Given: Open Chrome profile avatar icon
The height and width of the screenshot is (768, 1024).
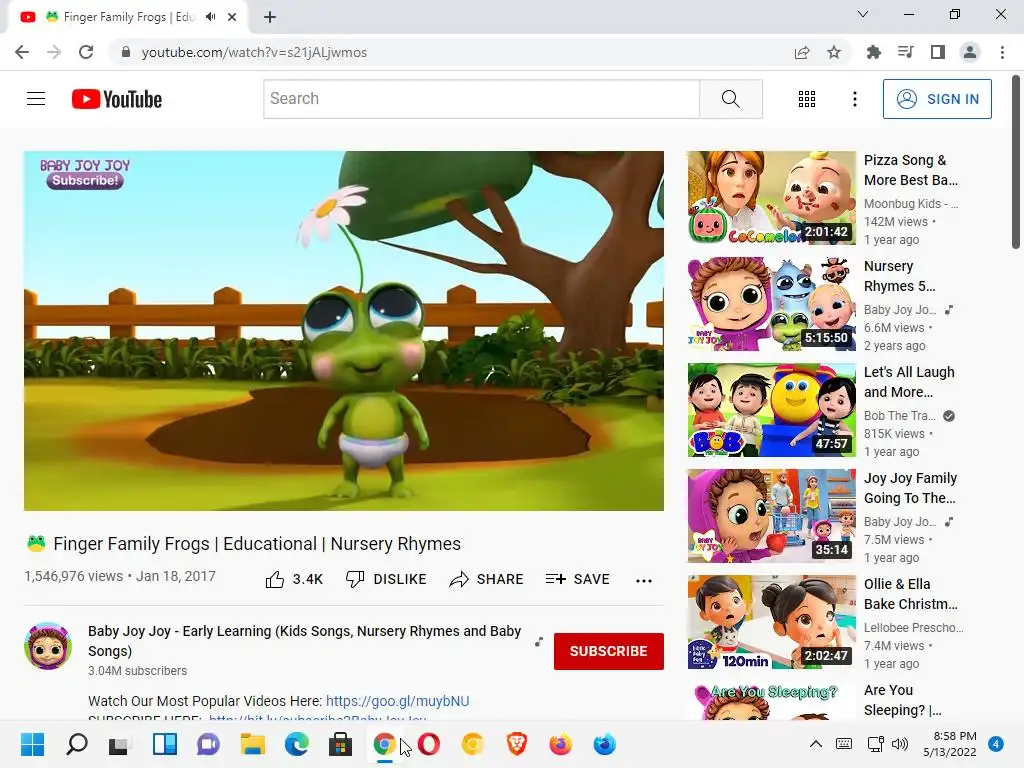Looking at the screenshot, I should [970, 52].
